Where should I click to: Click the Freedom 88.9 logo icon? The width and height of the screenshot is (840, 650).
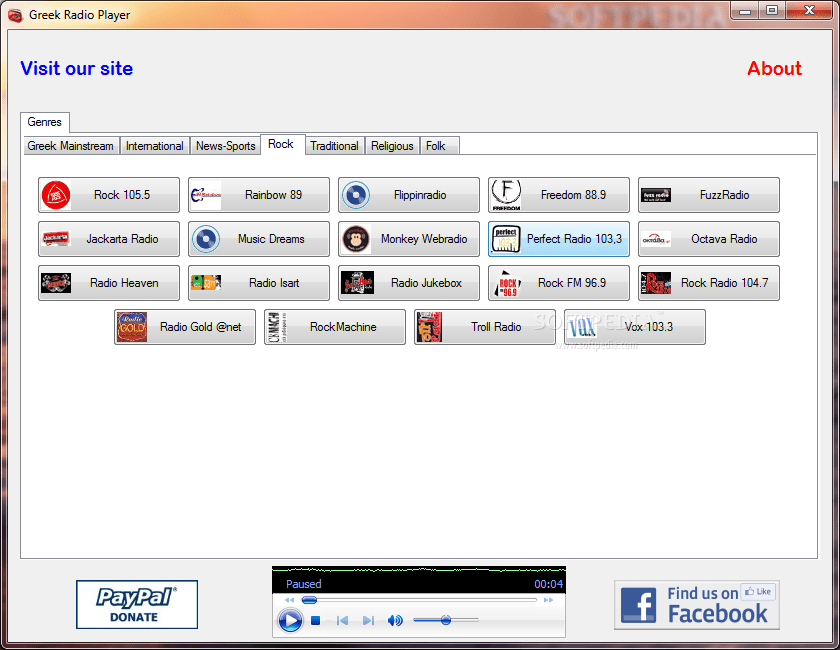pos(506,195)
